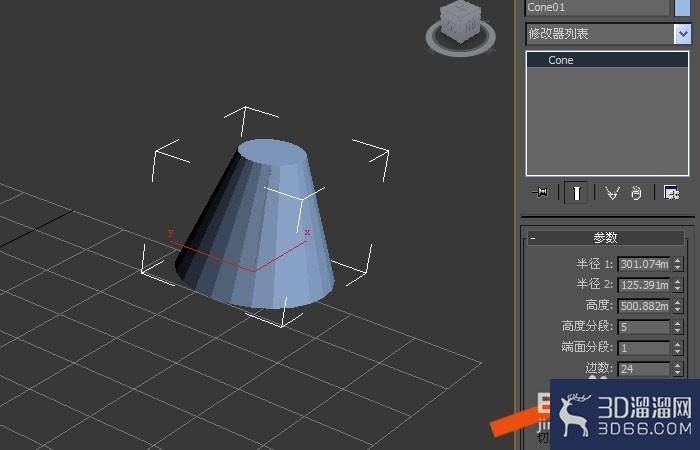The width and height of the screenshot is (700, 450).
Task: Click Make Unique icon
Action: (x=612, y=193)
